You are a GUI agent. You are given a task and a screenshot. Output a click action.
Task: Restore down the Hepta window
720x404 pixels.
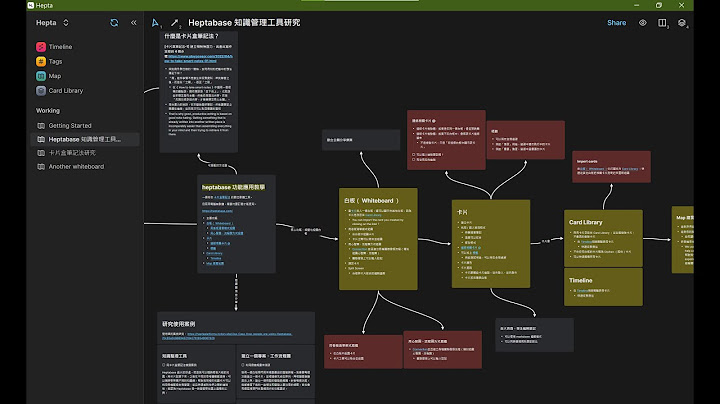[659, 6]
